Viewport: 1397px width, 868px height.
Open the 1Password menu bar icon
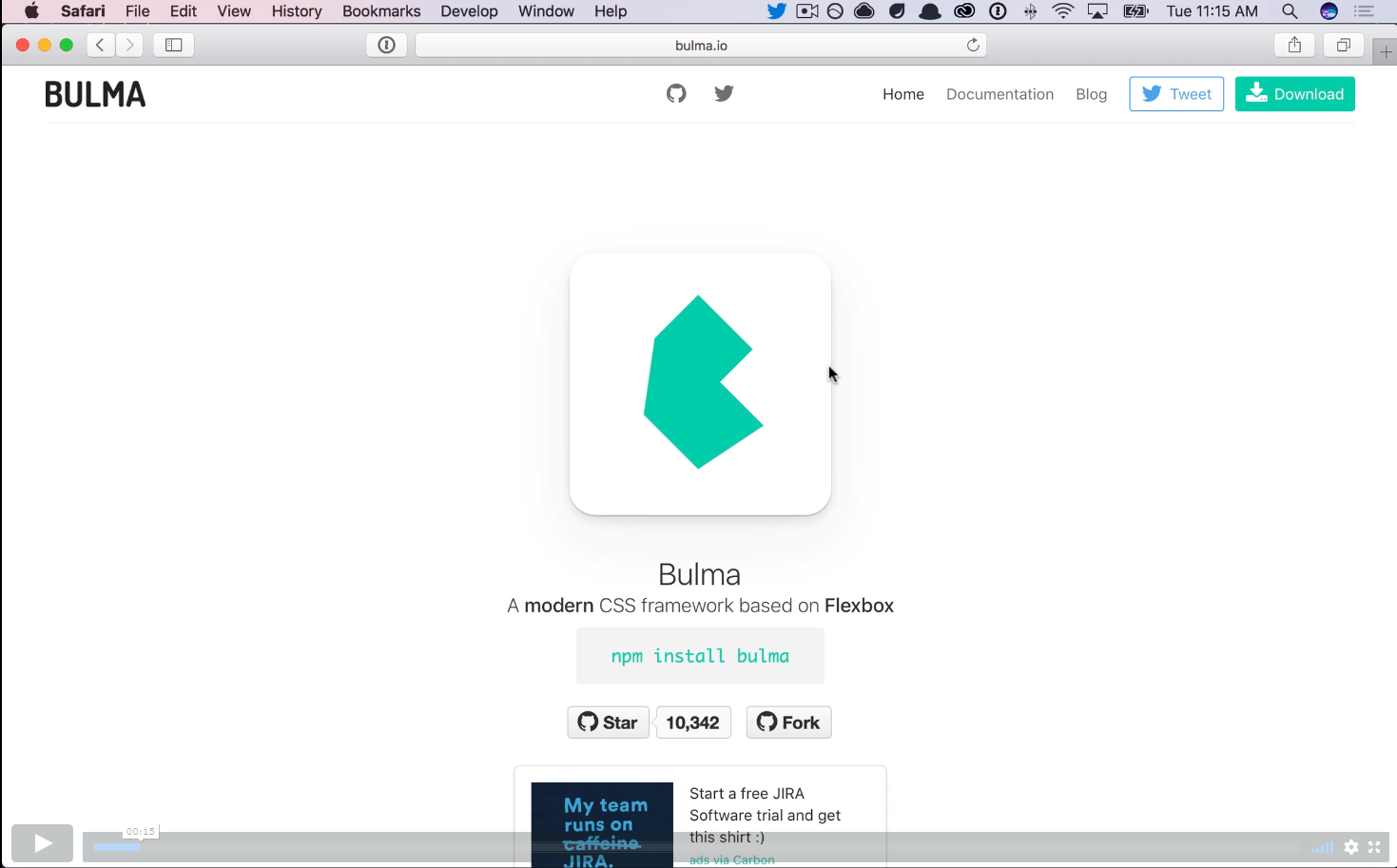(x=998, y=11)
